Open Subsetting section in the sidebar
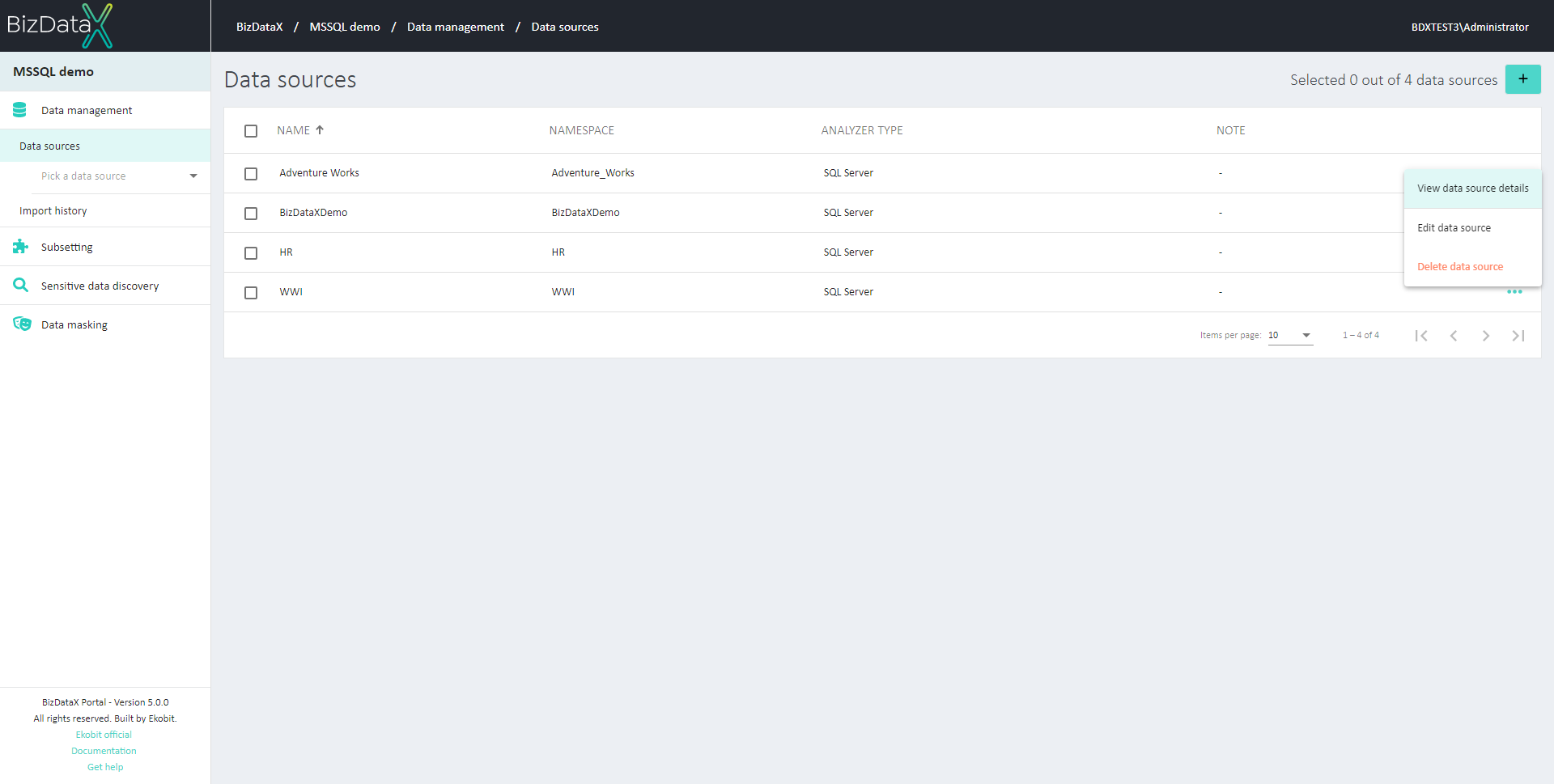The height and width of the screenshot is (784, 1554). click(105, 247)
